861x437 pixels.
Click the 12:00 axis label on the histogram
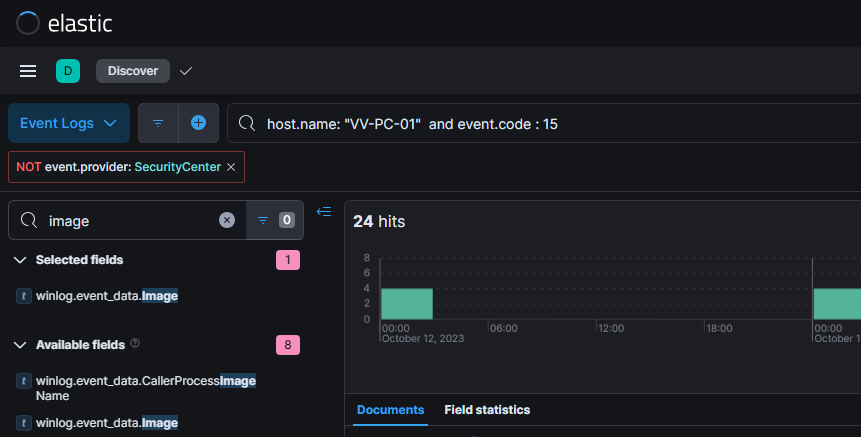tap(611, 328)
